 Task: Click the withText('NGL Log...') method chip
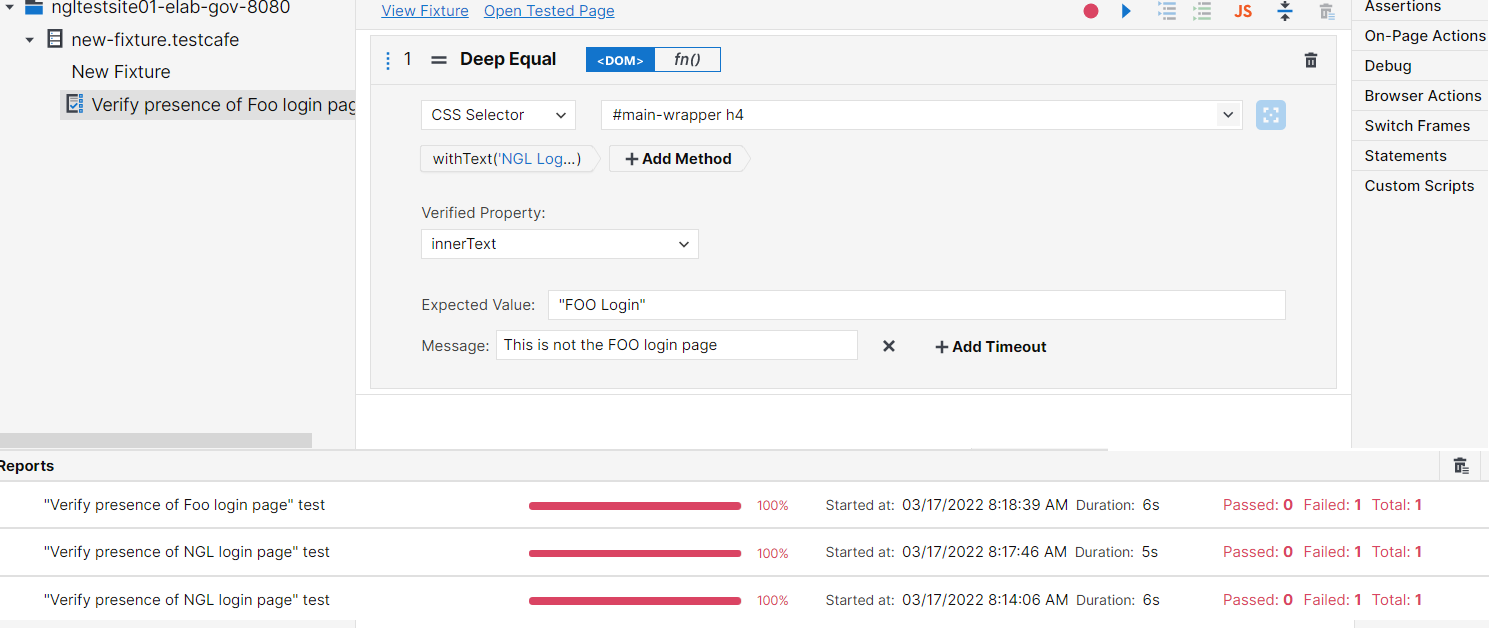[x=508, y=159]
